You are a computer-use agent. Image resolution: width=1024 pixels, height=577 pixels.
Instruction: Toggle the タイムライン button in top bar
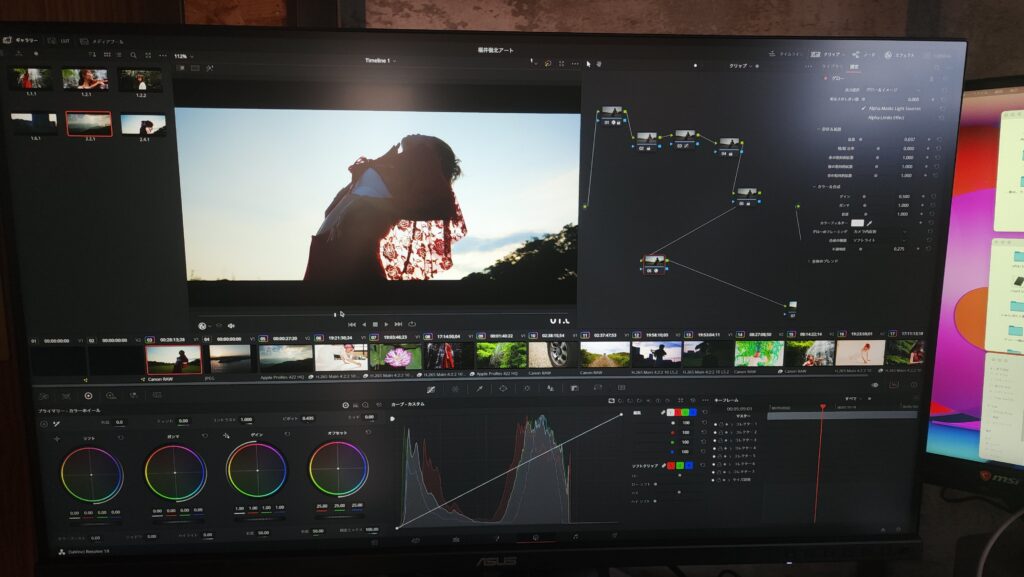(x=786, y=54)
